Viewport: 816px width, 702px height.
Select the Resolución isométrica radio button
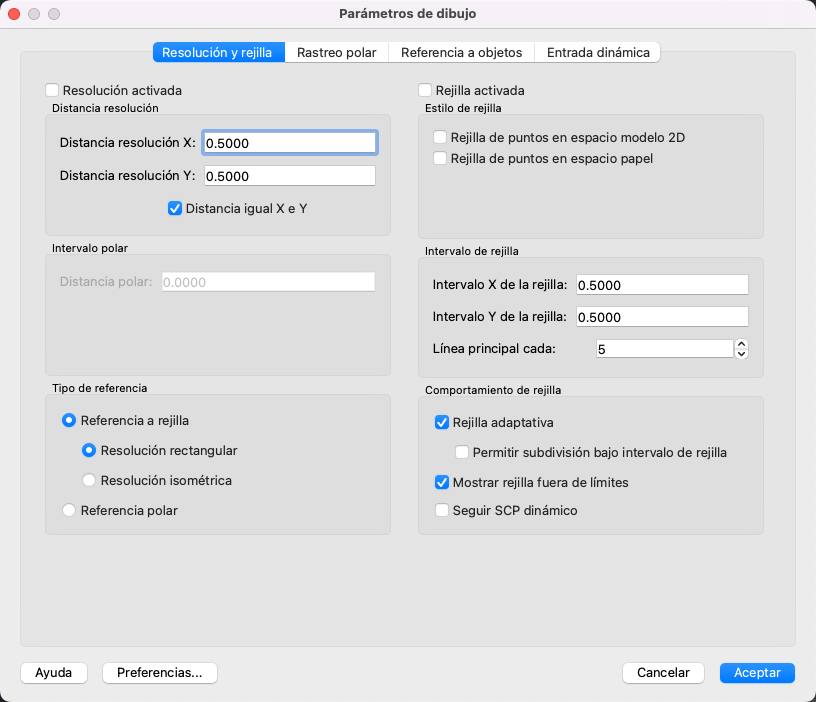90,480
